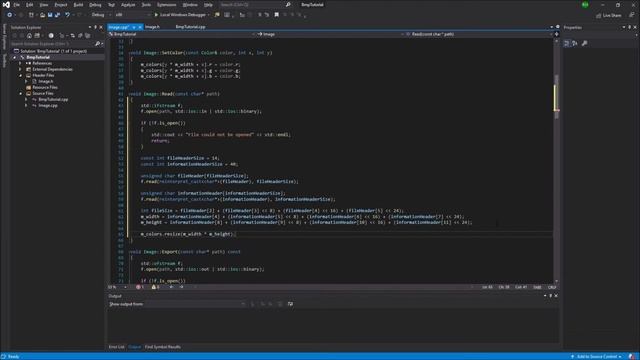Open the Window menu
The image size is (640, 360).
click(190, 5)
